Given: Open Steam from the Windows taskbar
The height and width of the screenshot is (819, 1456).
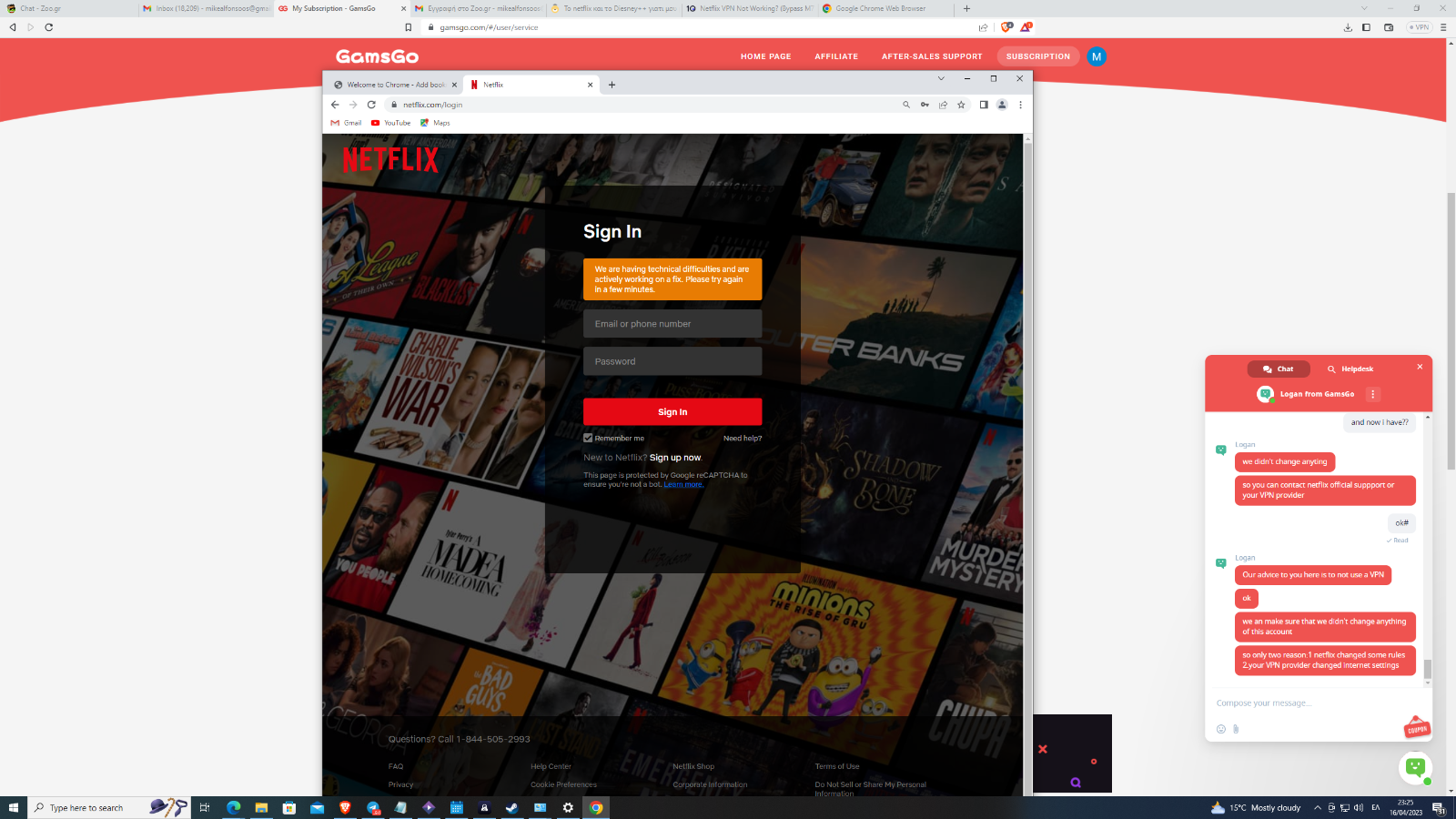Looking at the screenshot, I should coord(512,807).
